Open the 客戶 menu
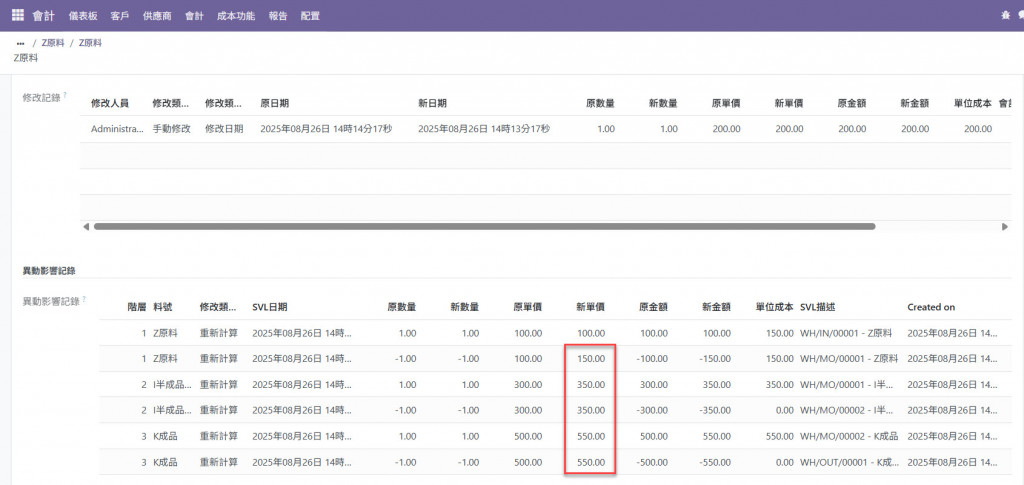The image size is (1024, 485). 120,16
